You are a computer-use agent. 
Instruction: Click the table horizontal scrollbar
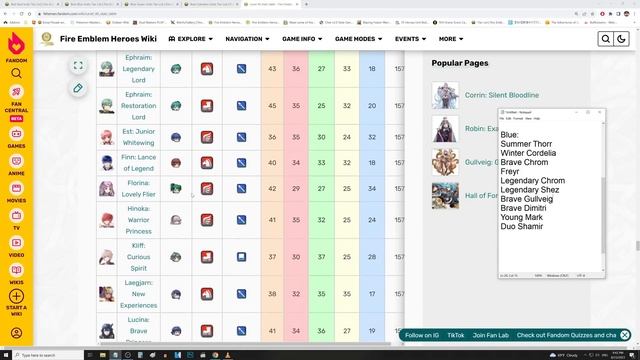tap(245, 344)
